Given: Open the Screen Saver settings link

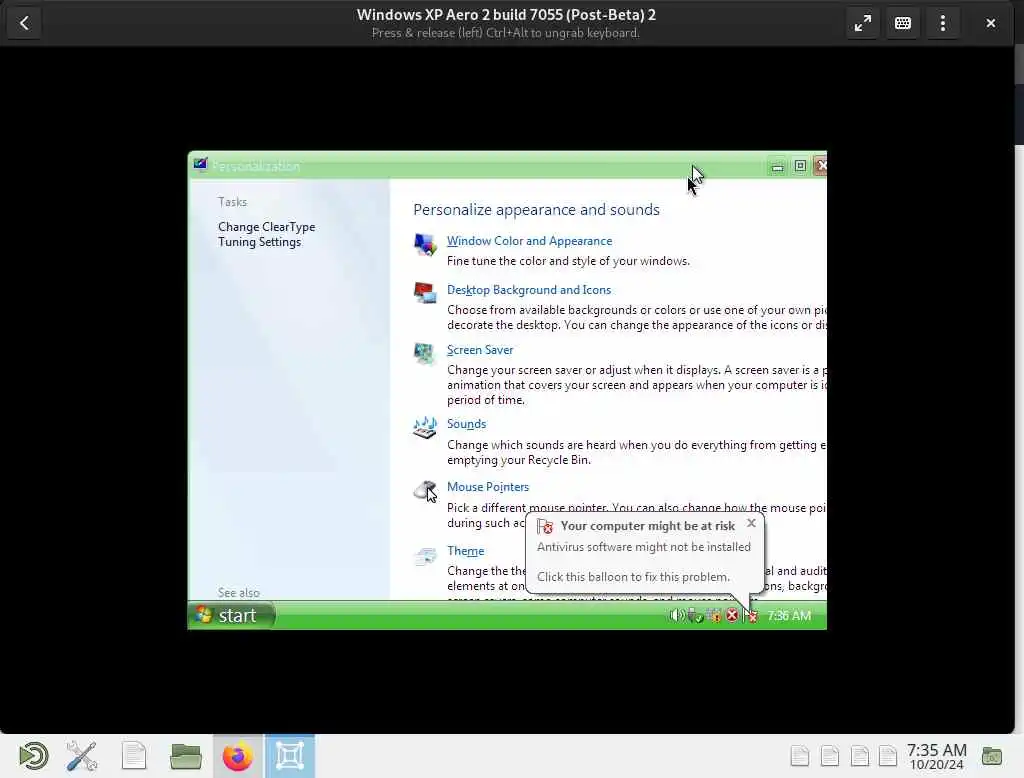Looking at the screenshot, I should point(480,350).
